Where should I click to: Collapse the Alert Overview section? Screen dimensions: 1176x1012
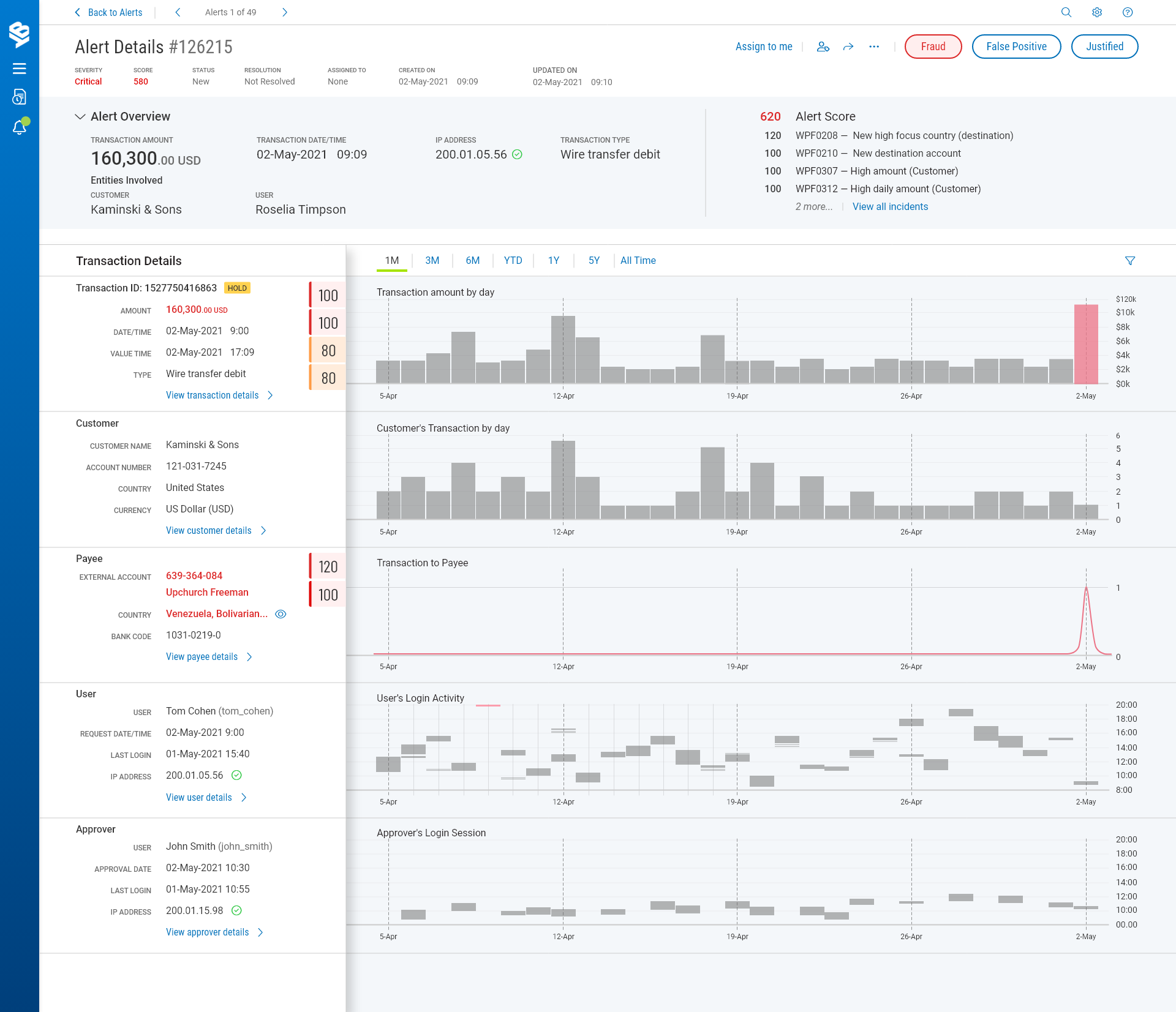click(x=80, y=116)
